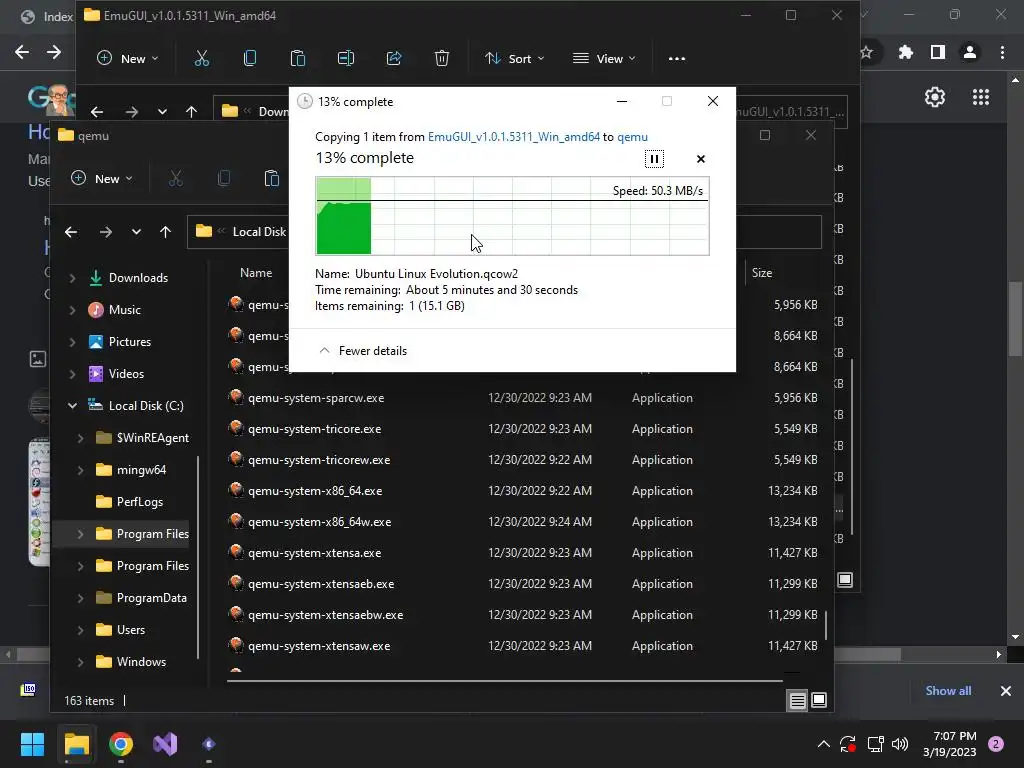Open recent locations chevron in qemu window
This screenshot has width=1024, height=768.
point(136,232)
